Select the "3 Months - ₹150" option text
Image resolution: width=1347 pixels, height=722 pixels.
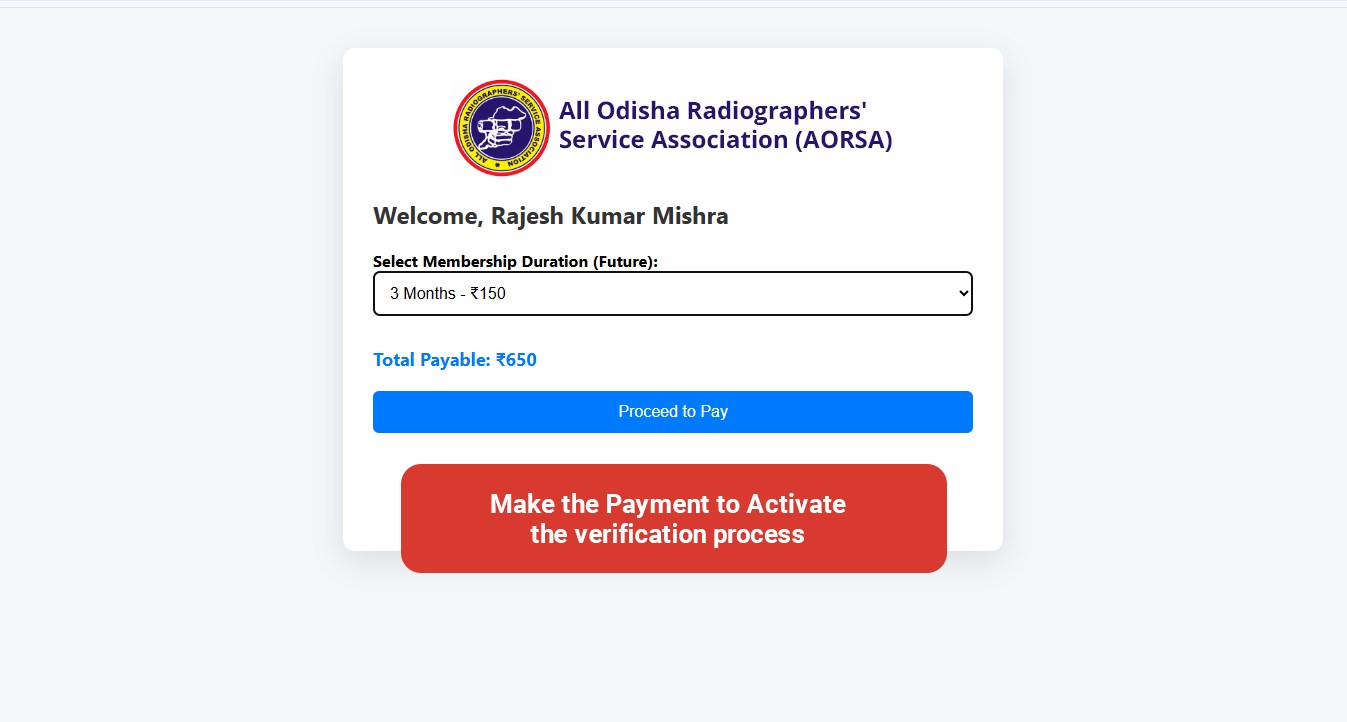pos(447,294)
